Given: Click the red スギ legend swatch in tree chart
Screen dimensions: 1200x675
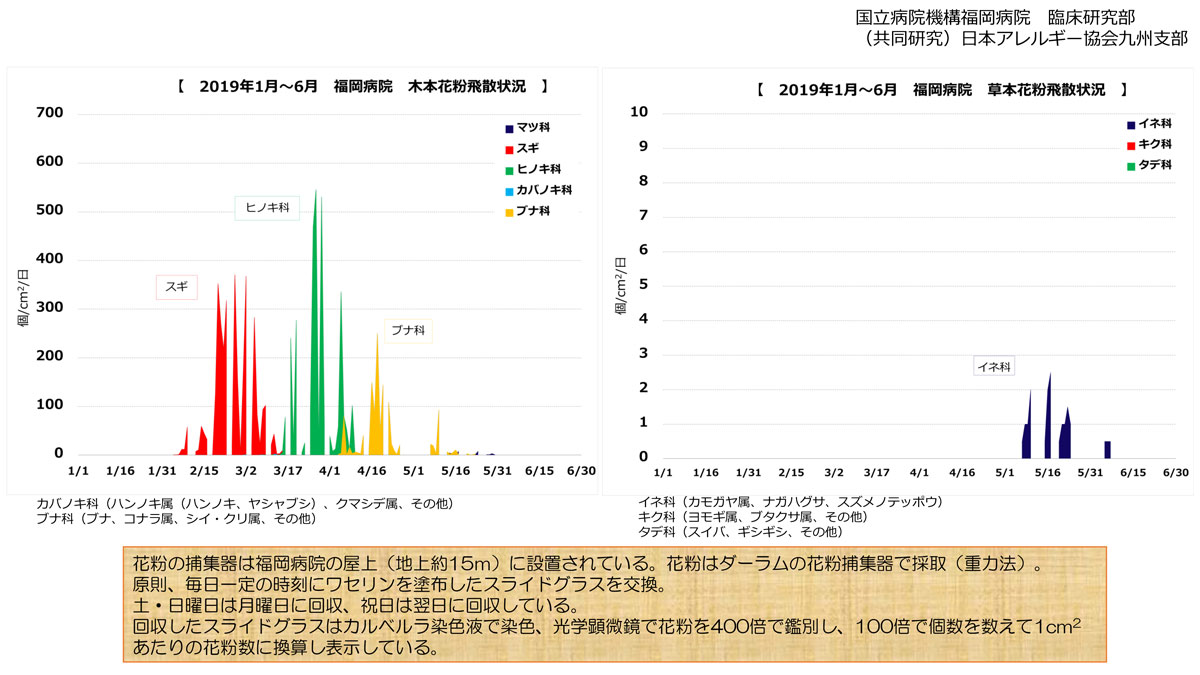Looking at the screenshot, I should click(509, 148).
